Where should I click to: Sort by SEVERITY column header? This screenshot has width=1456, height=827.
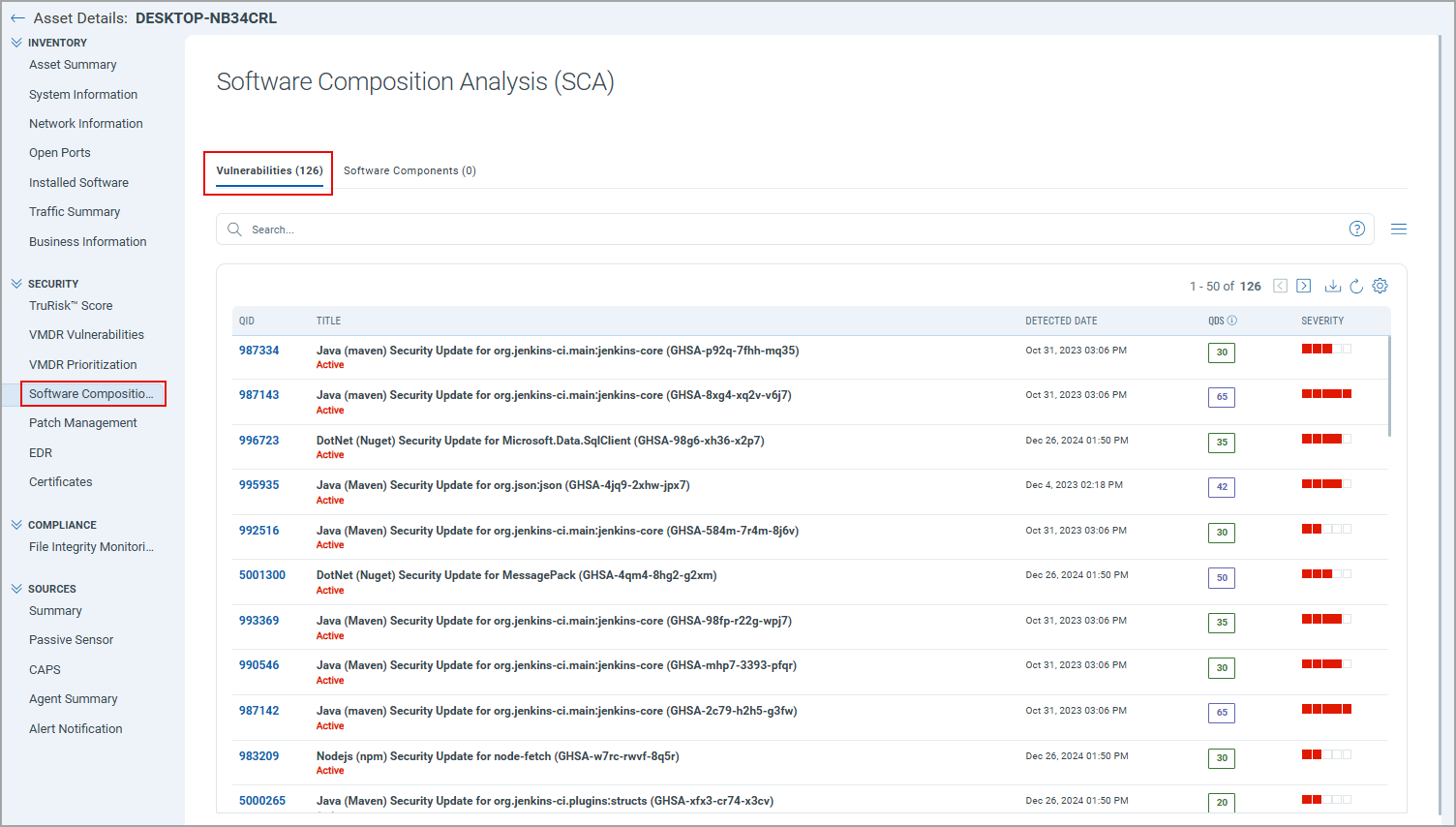tap(1322, 321)
